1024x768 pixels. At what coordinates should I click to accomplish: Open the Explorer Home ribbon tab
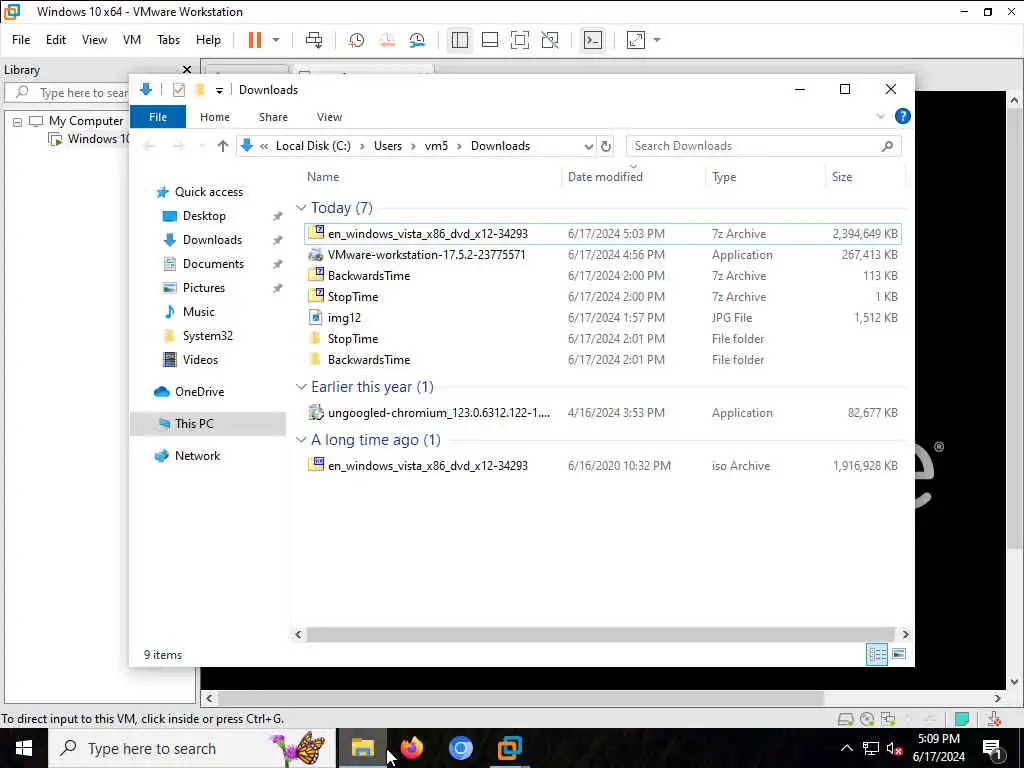[215, 117]
